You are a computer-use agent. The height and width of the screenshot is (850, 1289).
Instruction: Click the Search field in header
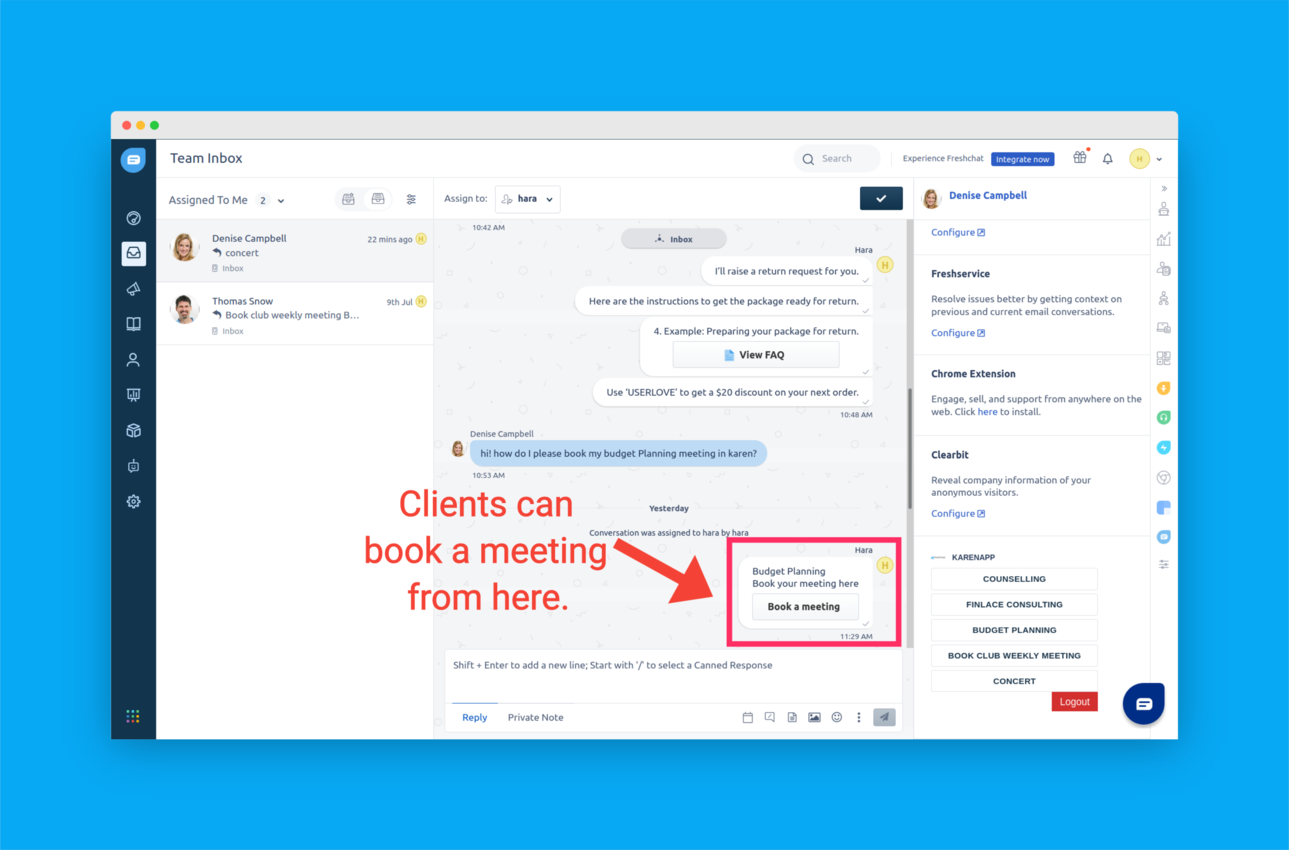[x=838, y=159]
